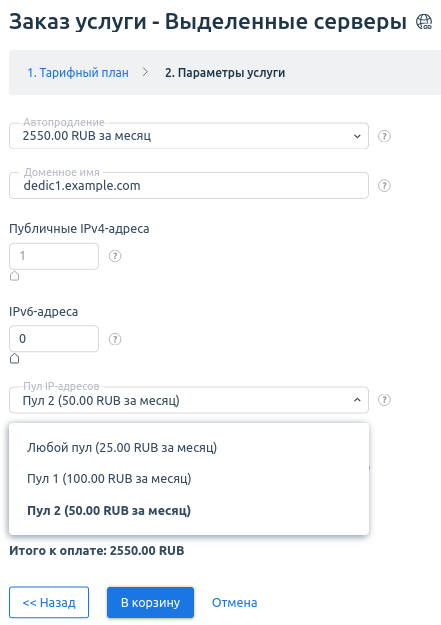
Task: Click the Доменное имя input field
Action: (x=189, y=185)
